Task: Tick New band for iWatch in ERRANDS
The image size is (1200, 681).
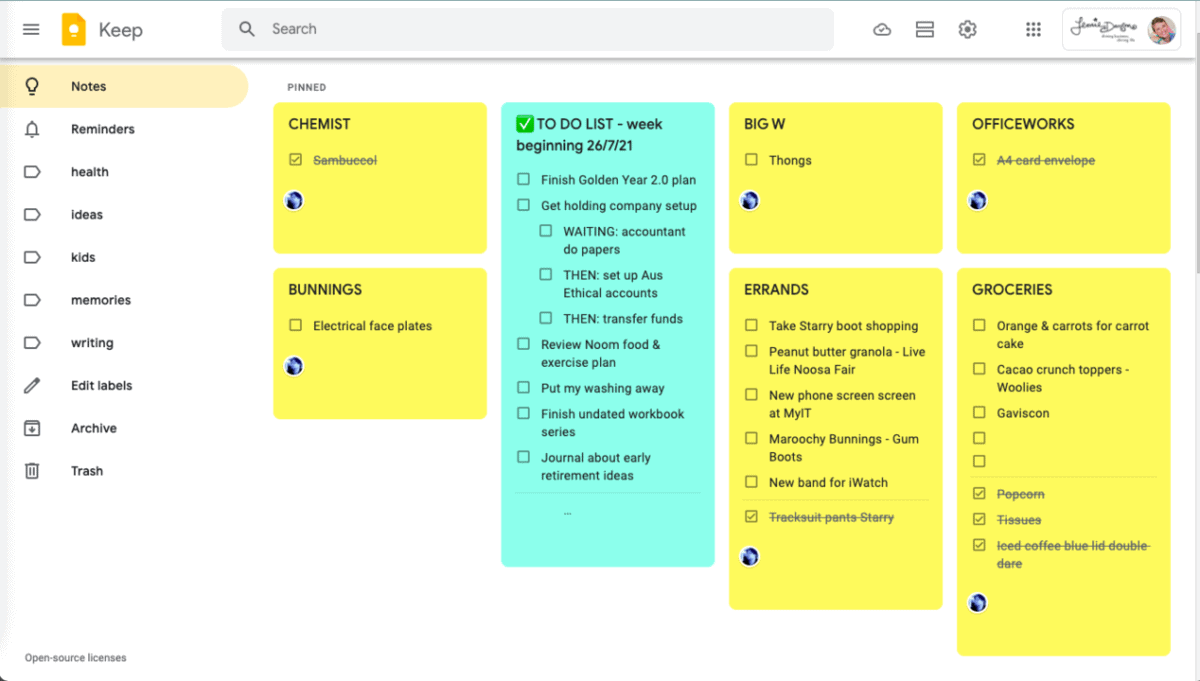Action: point(751,482)
